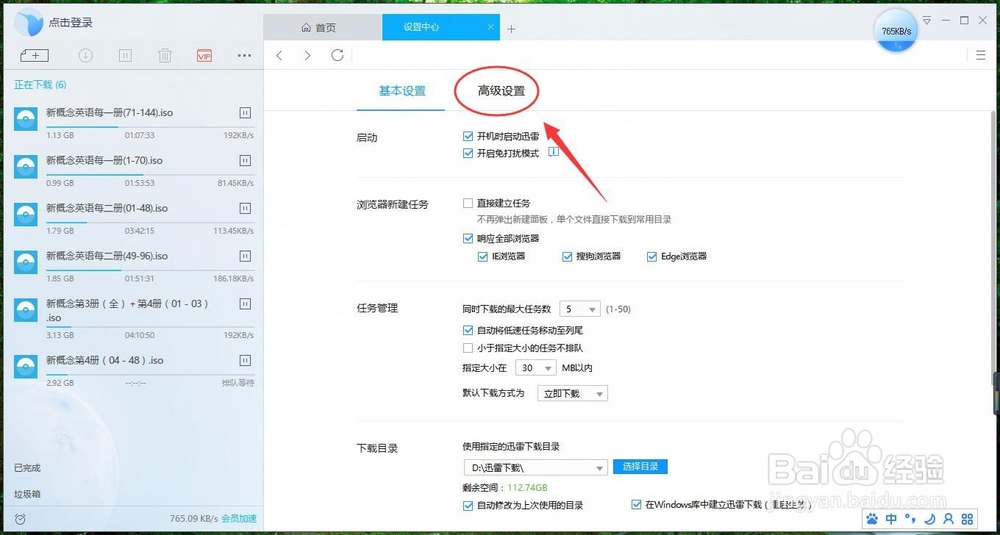
Task: Open the IME grid toolbox icon
Action: click(967, 518)
